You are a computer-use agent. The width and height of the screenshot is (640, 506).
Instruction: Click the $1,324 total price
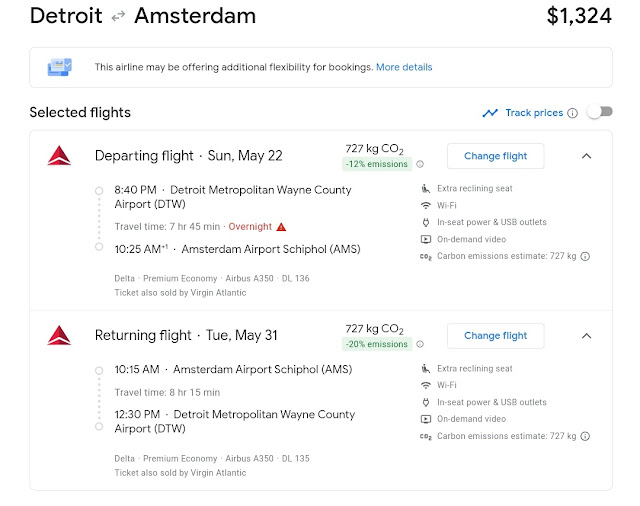[579, 16]
